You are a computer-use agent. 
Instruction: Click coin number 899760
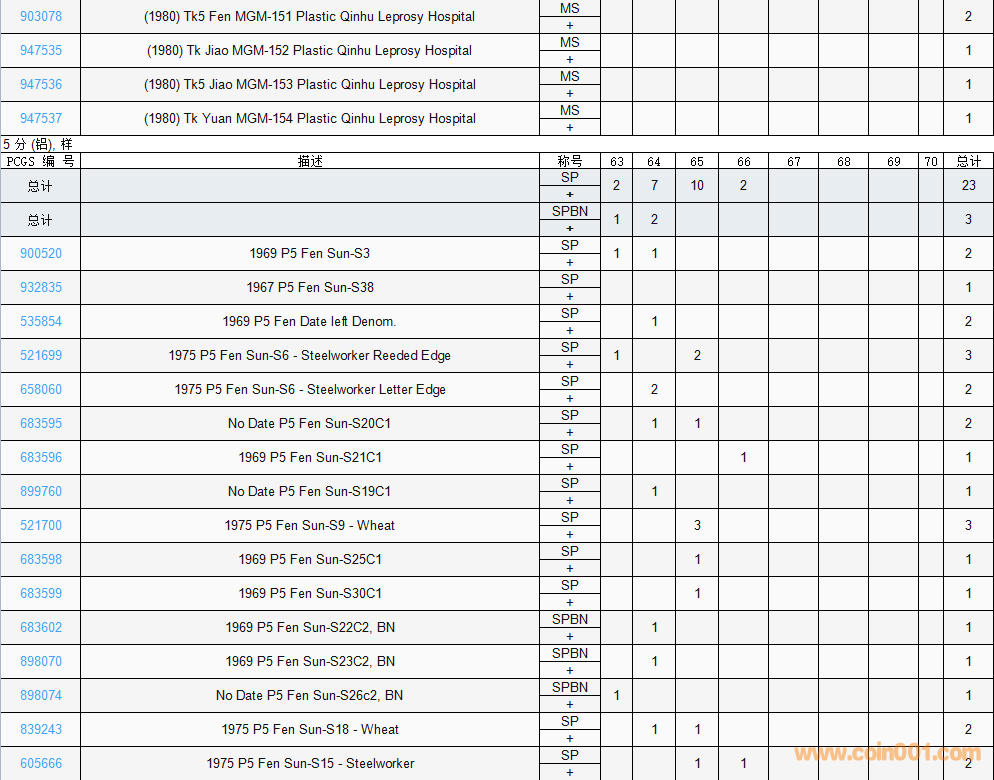41,492
